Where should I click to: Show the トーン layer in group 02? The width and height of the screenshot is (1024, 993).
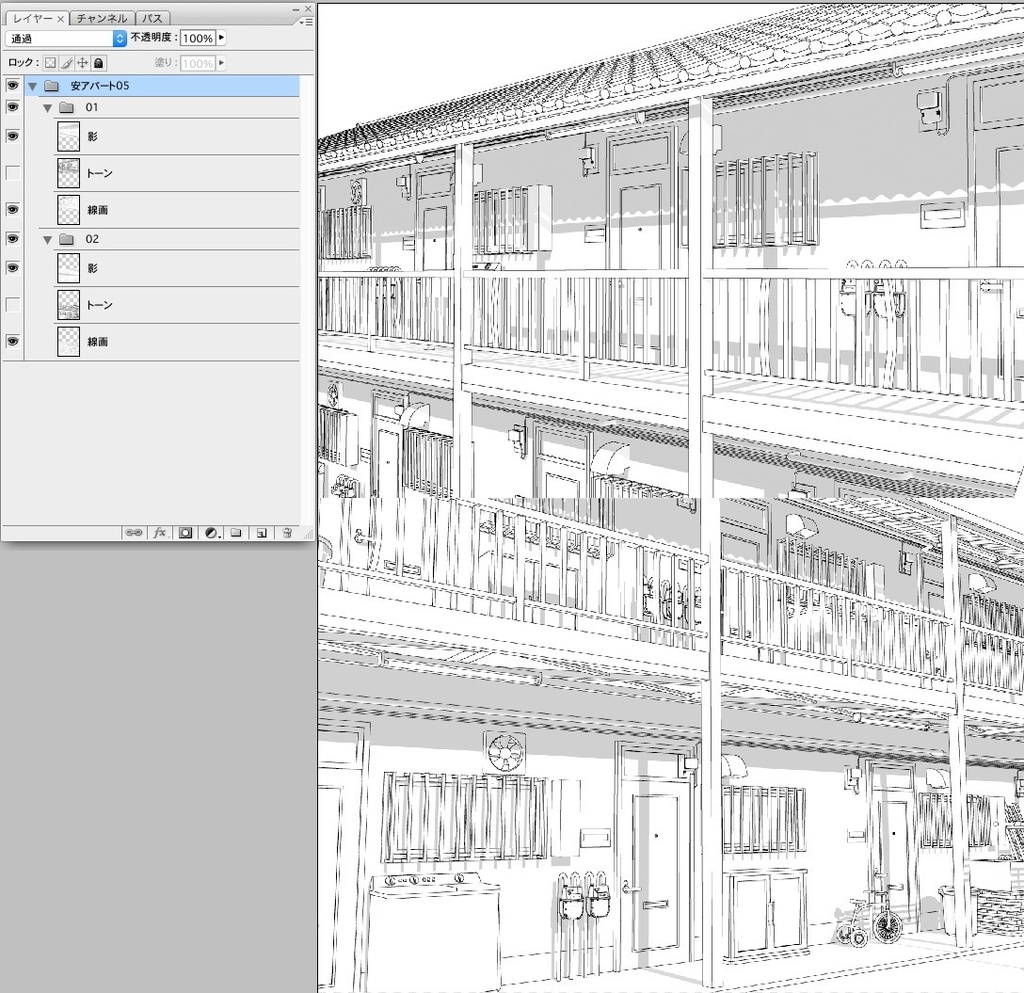[x=12, y=305]
